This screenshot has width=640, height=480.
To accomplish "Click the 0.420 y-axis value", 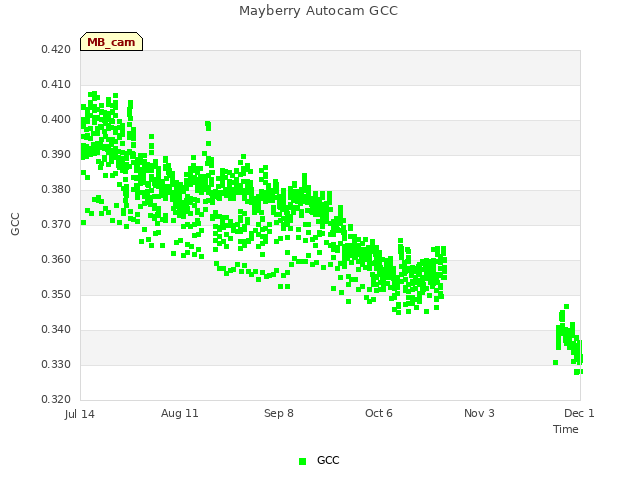I will tap(56, 50).
